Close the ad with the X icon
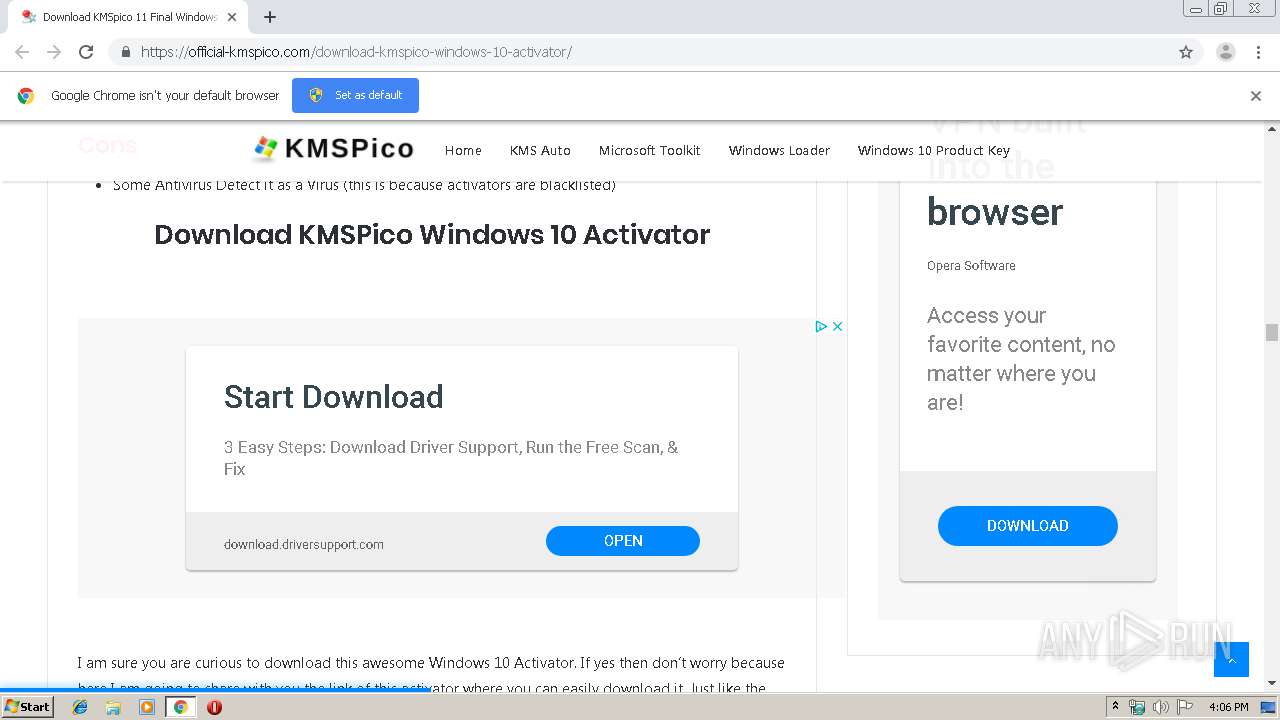The image size is (1280, 720). coord(838,326)
